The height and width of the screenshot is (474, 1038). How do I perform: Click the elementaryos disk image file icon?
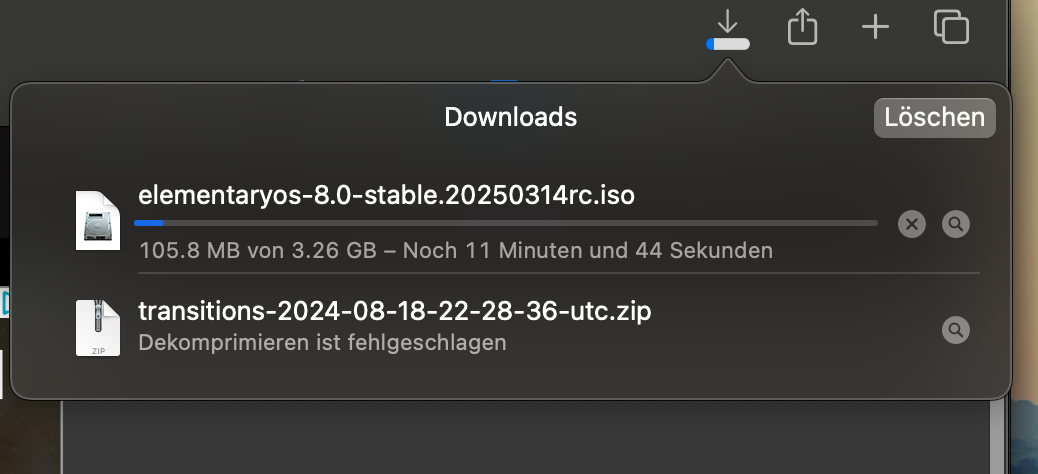pos(98,220)
